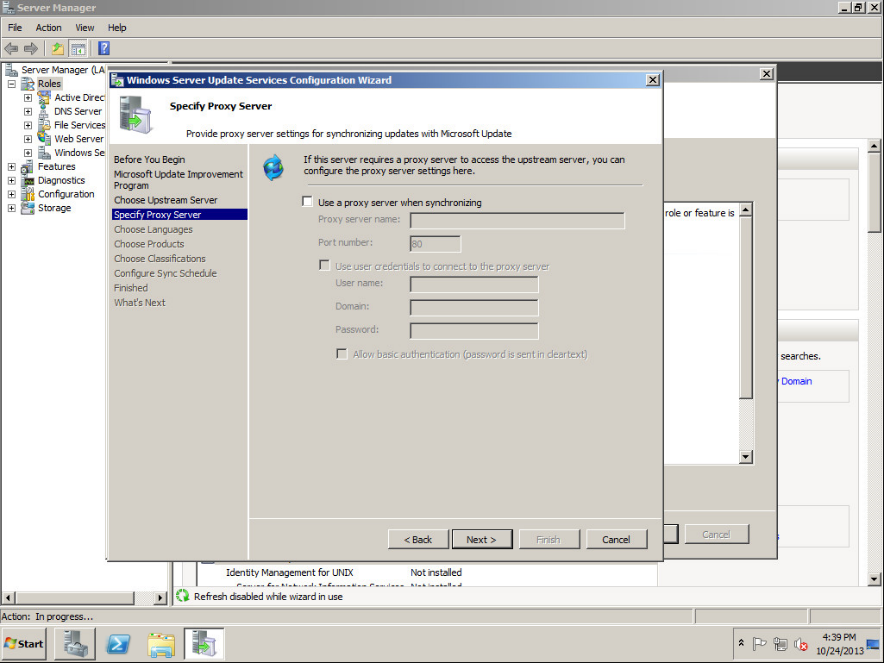884x663 pixels.
Task: Open Windows Explorer from the taskbar
Action: click(x=161, y=644)
